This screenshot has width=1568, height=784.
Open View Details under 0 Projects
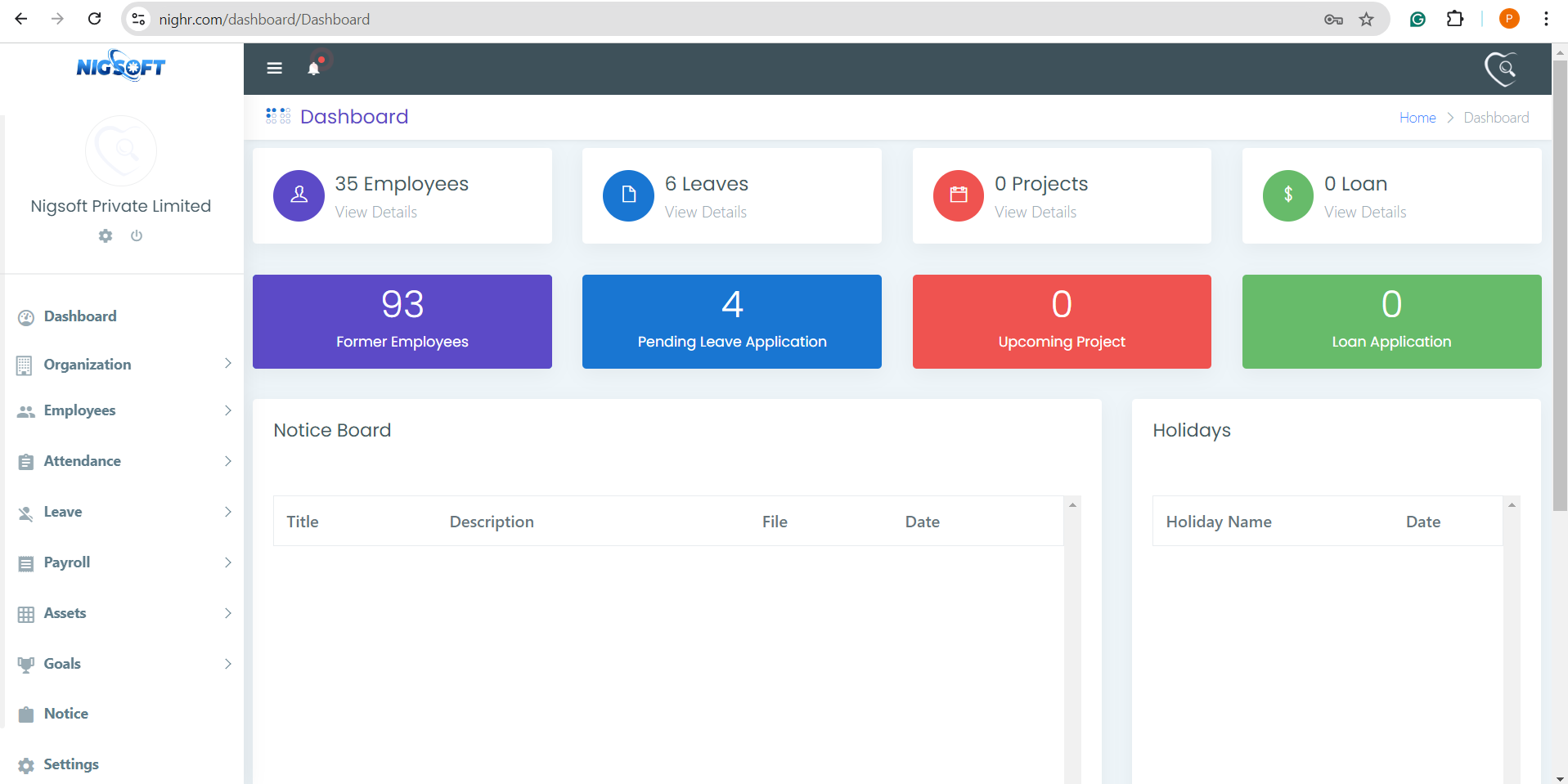pyautogui.click(x=1036, y=212)
